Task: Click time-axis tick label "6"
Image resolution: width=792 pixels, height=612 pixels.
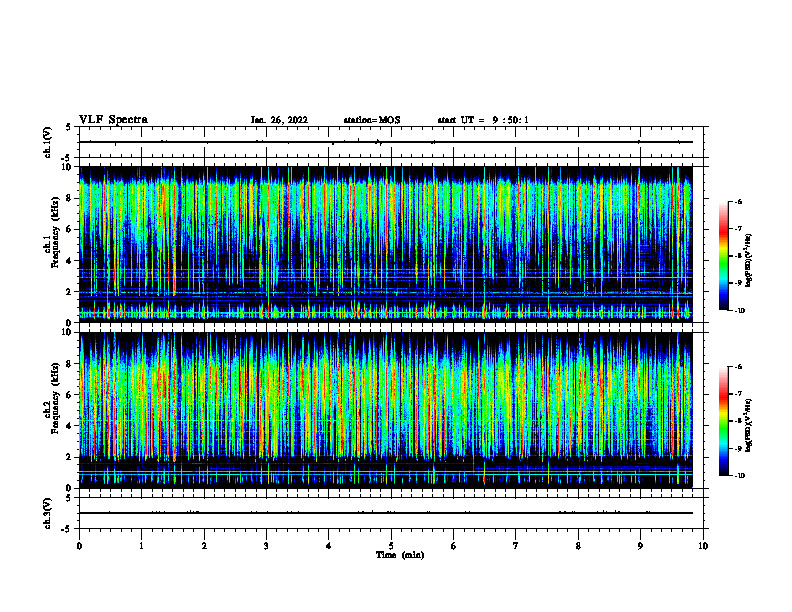Action: [454, 546]
